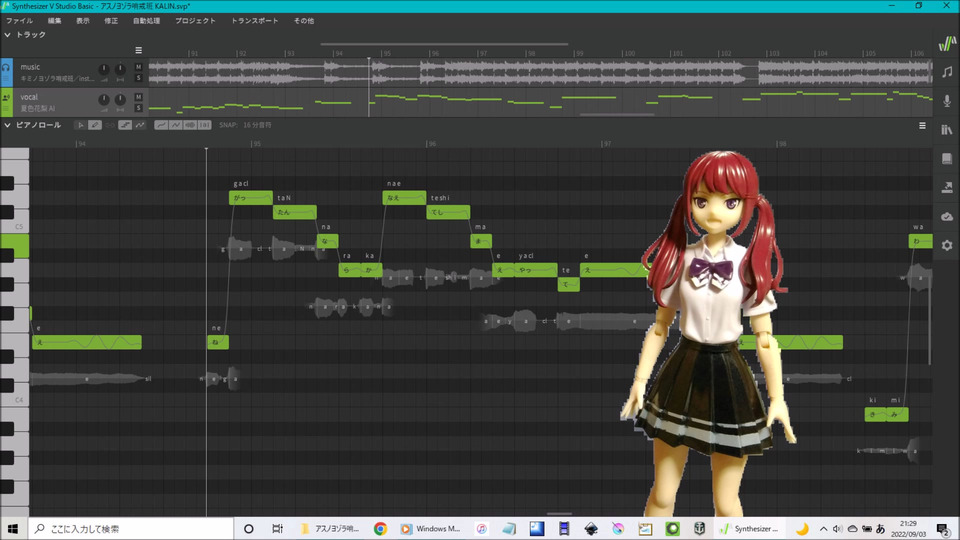Click singer icon on vocal track
The width and height of the screenshot is (960, 540).
pyautogui.click(x=6, y=97)
